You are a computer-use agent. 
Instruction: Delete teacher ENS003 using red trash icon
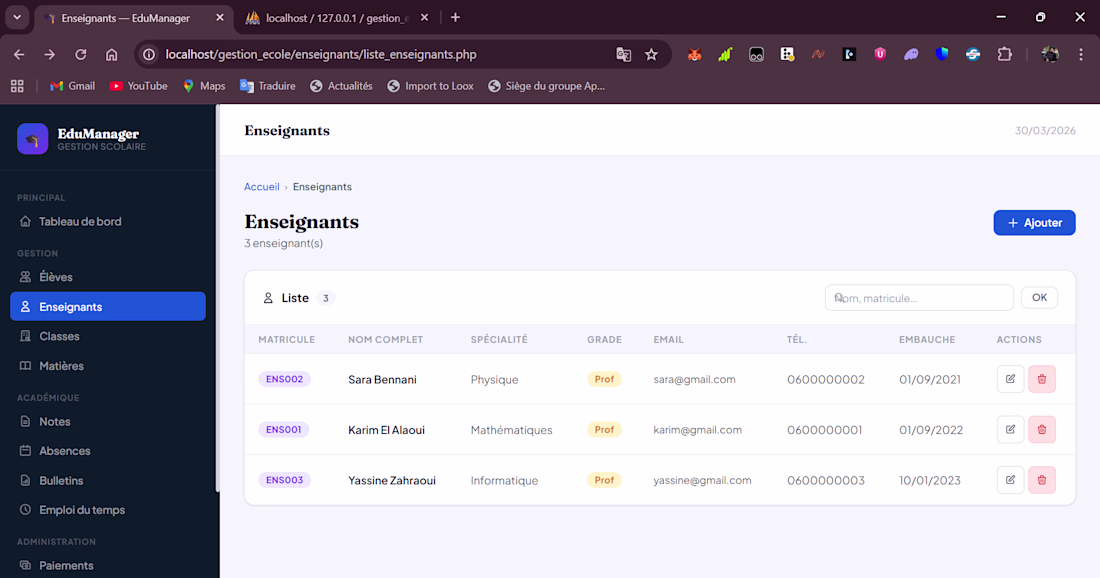(1042, 480)
